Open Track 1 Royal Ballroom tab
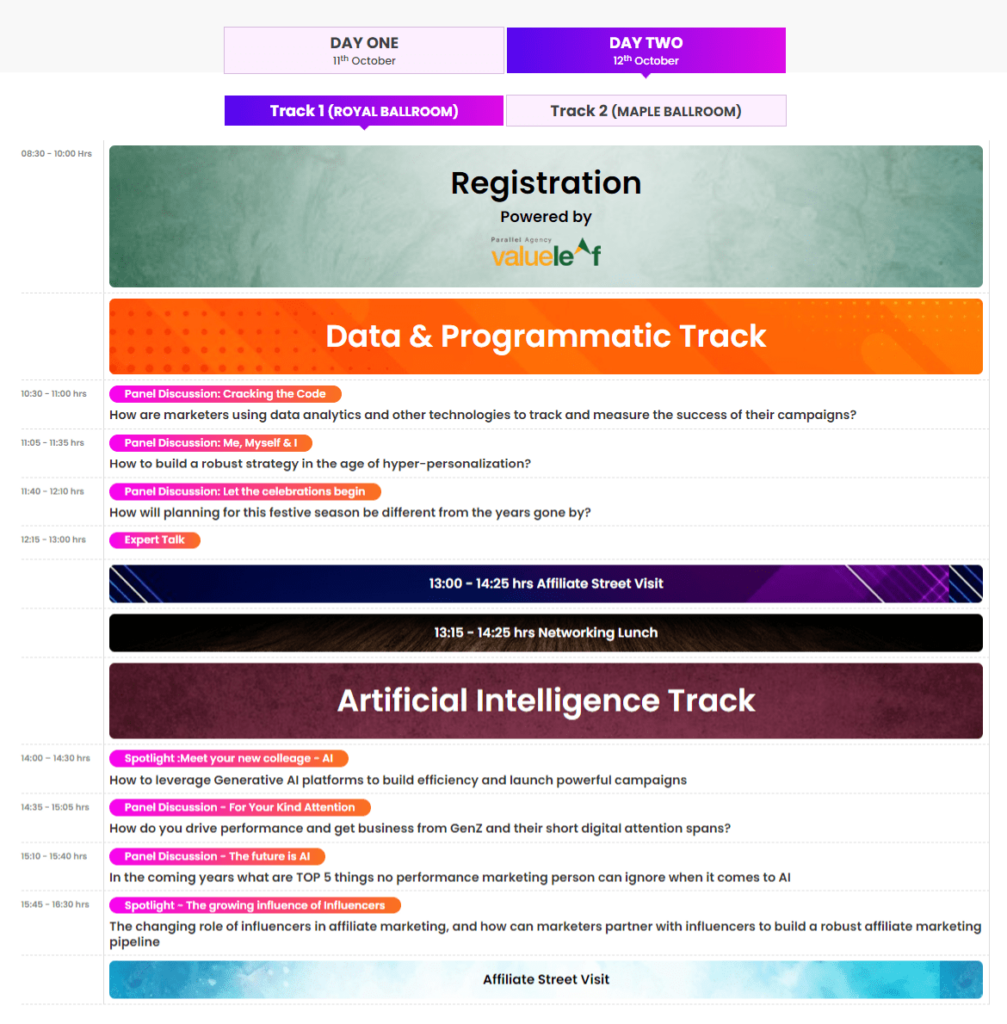The image size is (1007, 1024). pyautogui.click(x=364, y=111)
